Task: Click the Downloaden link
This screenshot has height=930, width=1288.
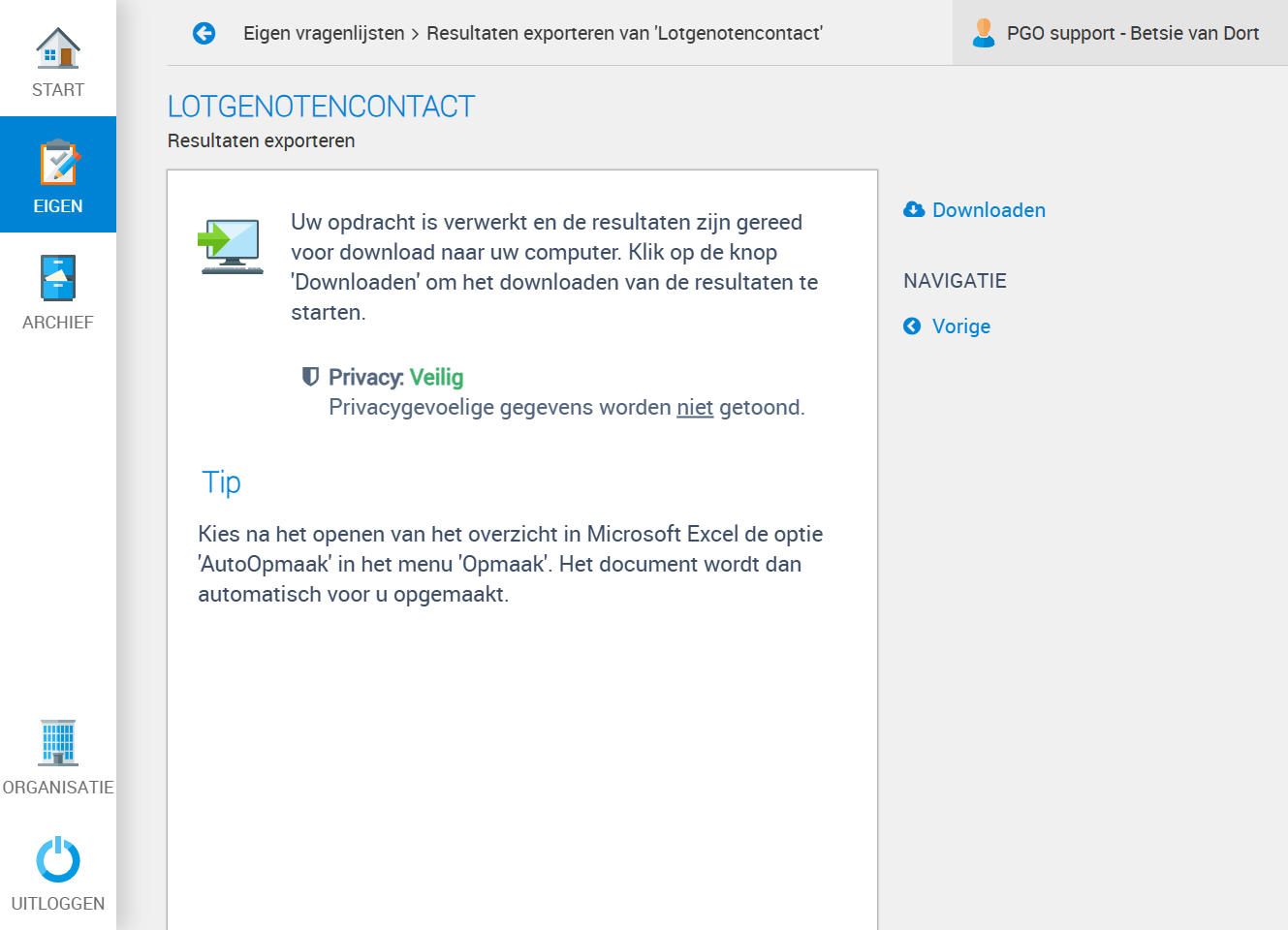Action: (989, 210)
